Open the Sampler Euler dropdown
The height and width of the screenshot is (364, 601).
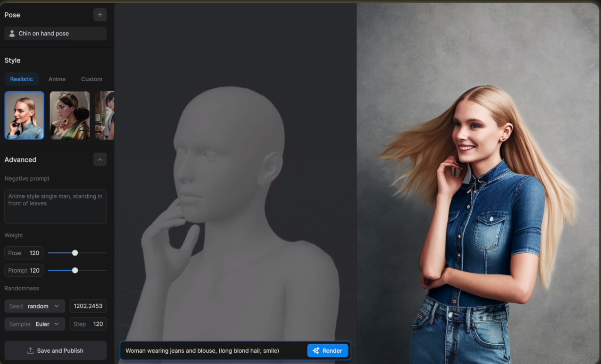click(34, 324)
